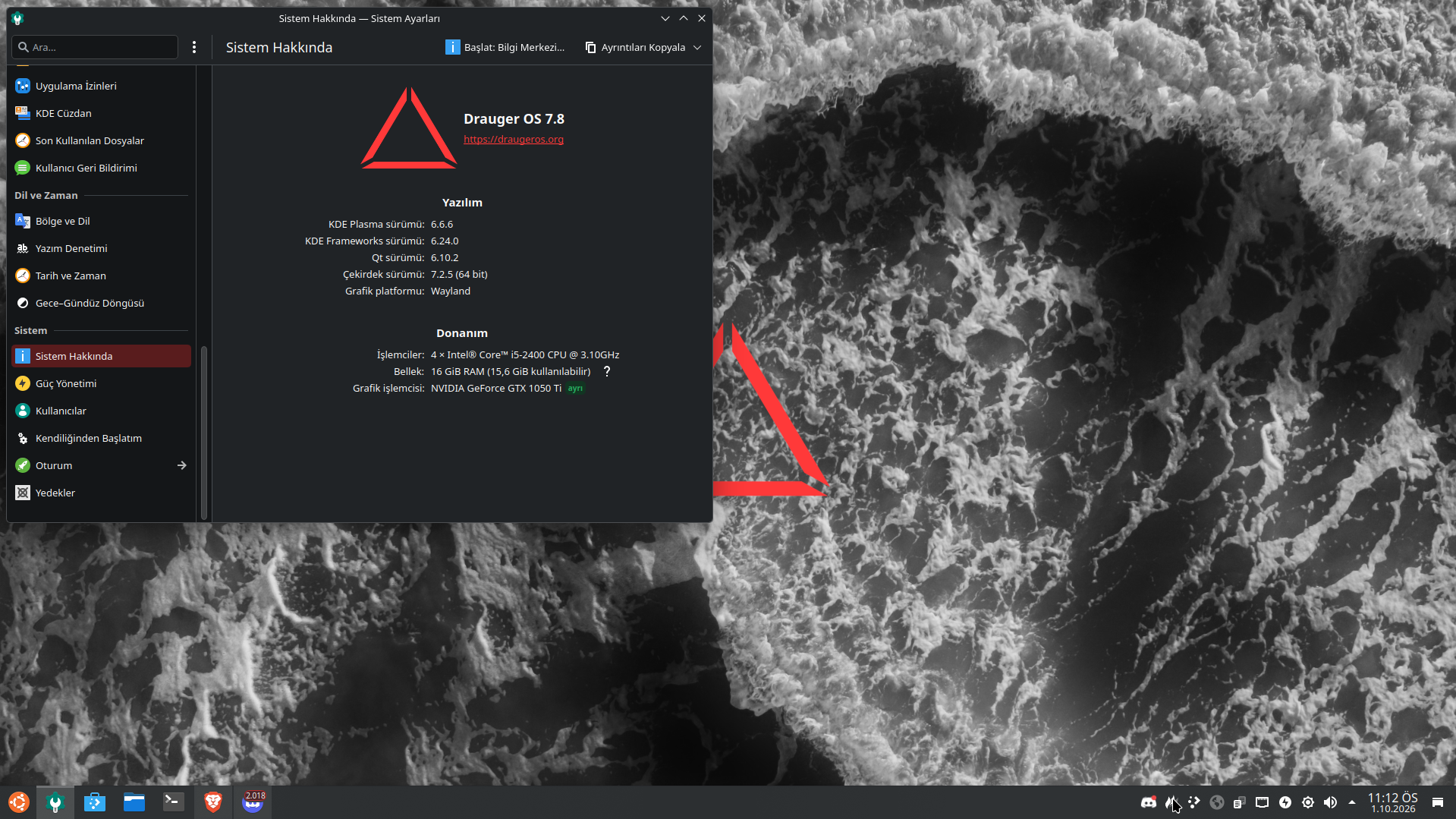Open Bölge ve Dil settings
1456x819 pixels.
click(101, 221)
